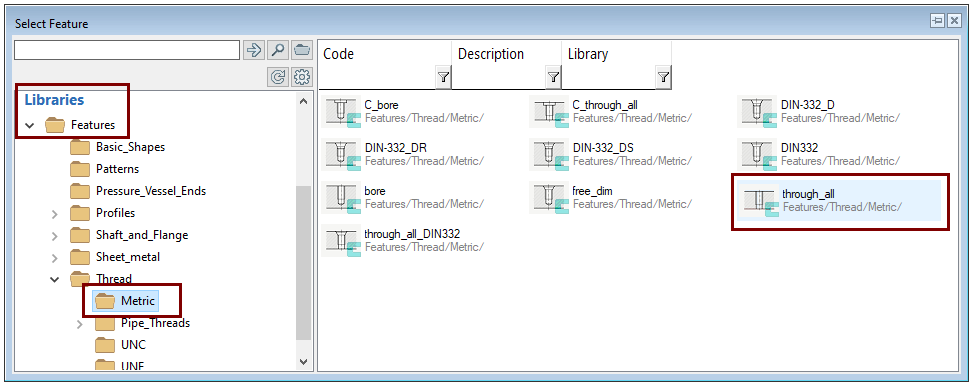Click the Library column filter icon

pyautogui.click(x=663, y=78)
